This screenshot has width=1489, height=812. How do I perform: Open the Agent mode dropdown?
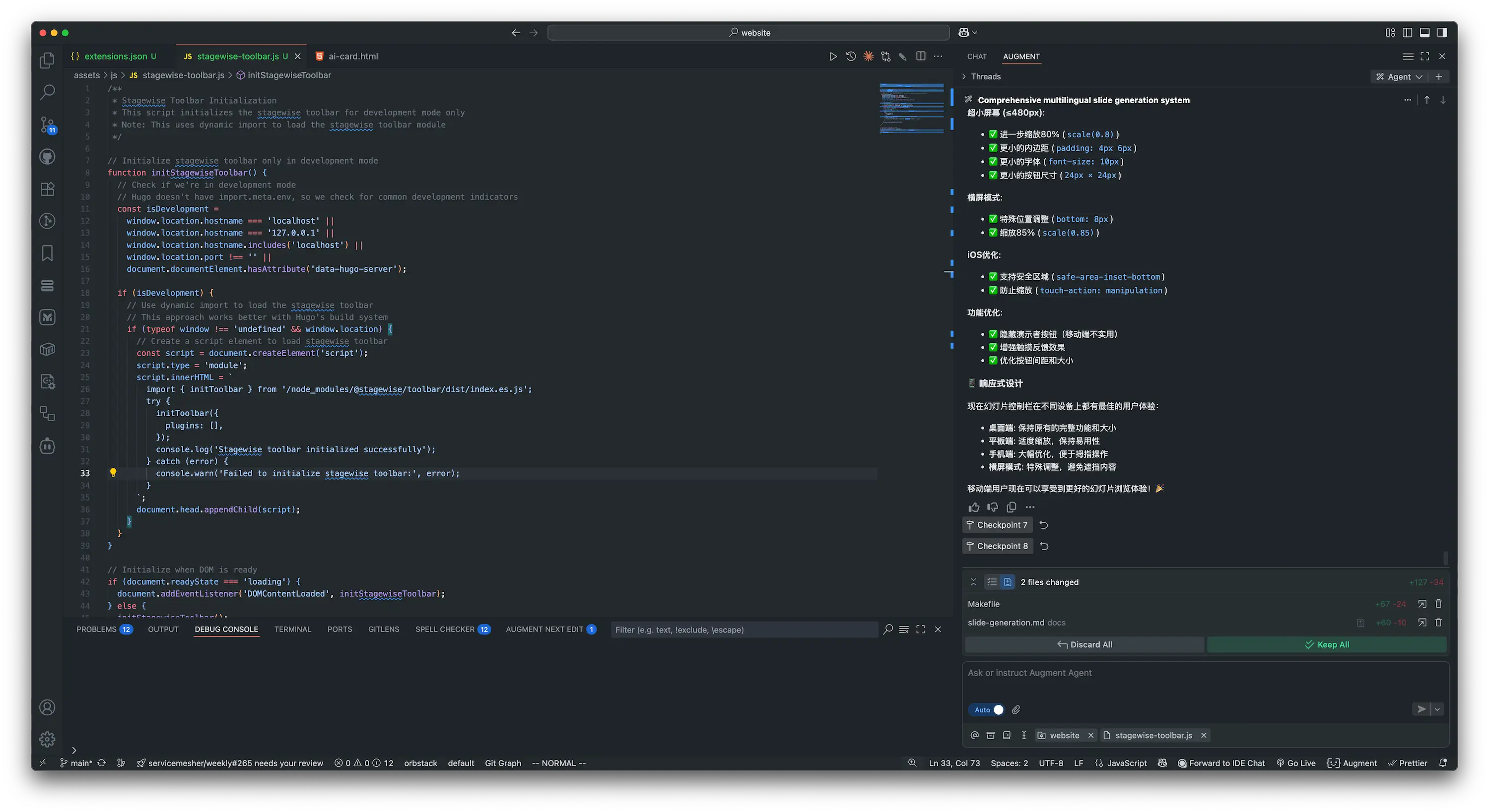coord(1399,77)
